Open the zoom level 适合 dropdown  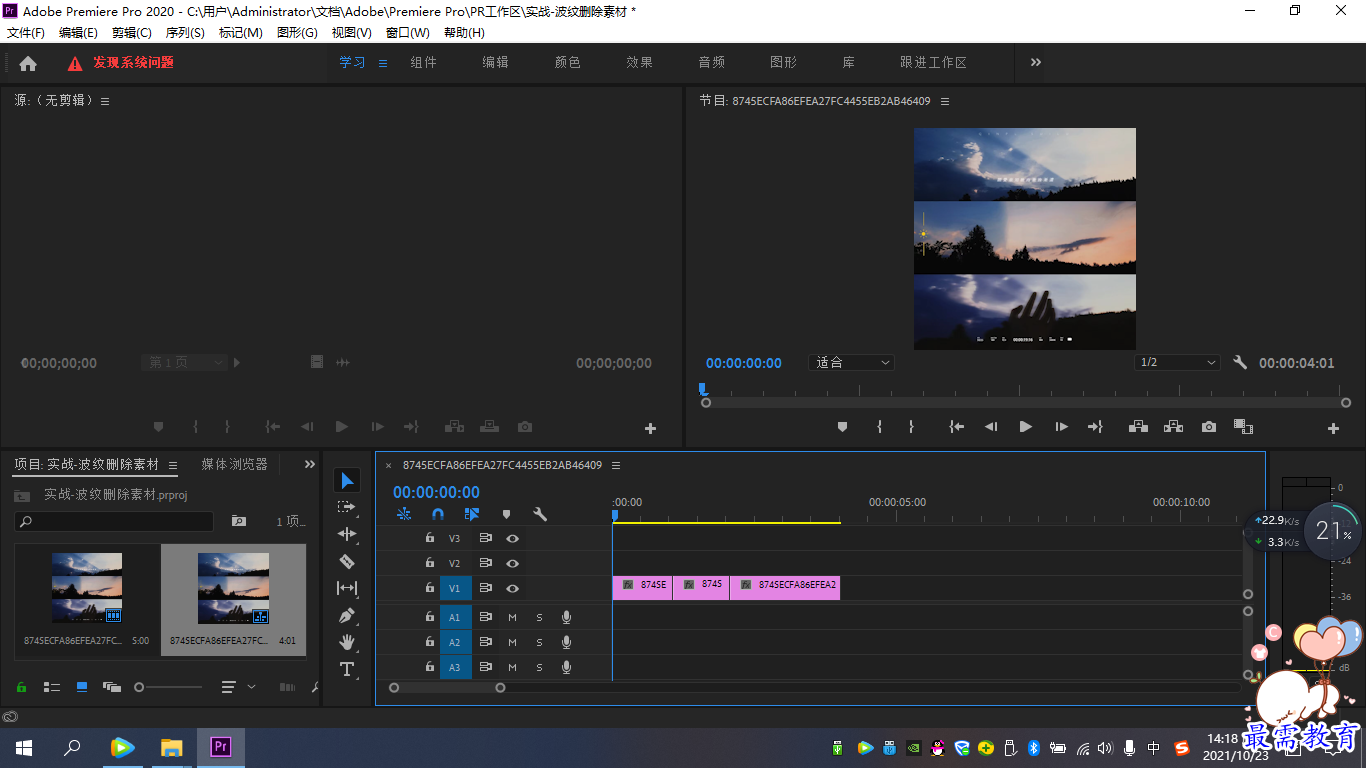851,363
